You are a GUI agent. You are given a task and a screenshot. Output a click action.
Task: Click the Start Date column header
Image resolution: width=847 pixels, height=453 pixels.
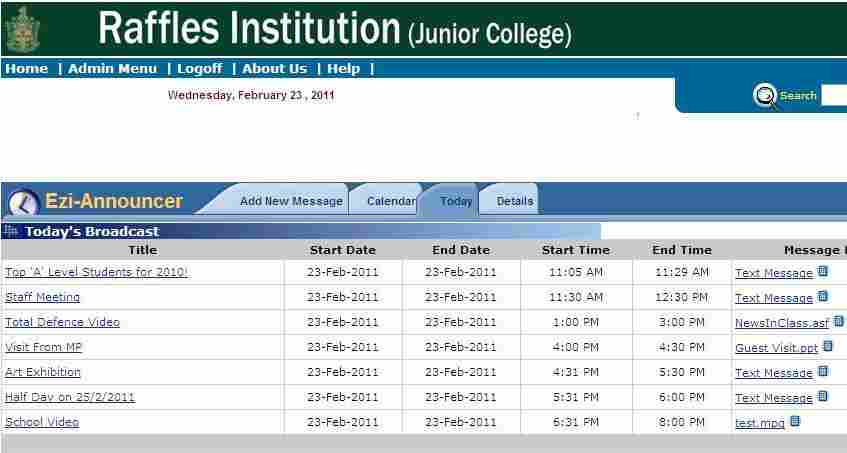[342, 250]
